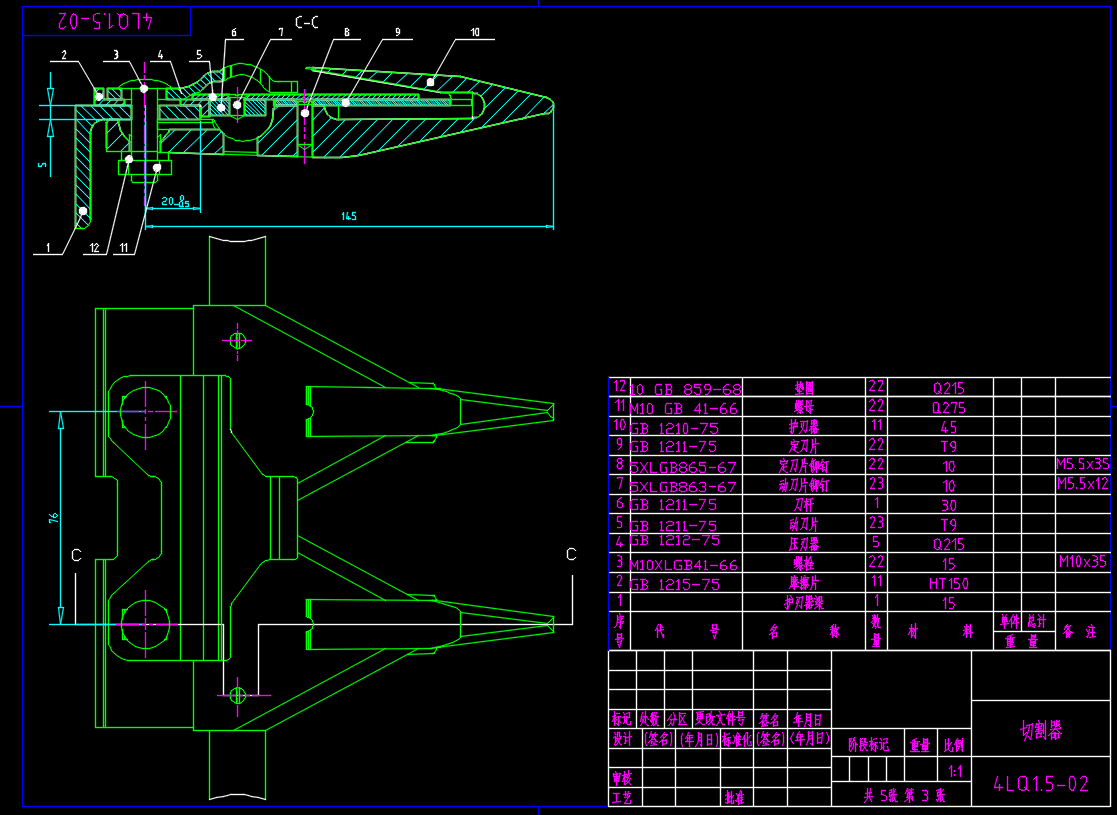Screen dimensions: 1117x815
Task: Select balloon number 12 callout
Action: coord(95,248)
